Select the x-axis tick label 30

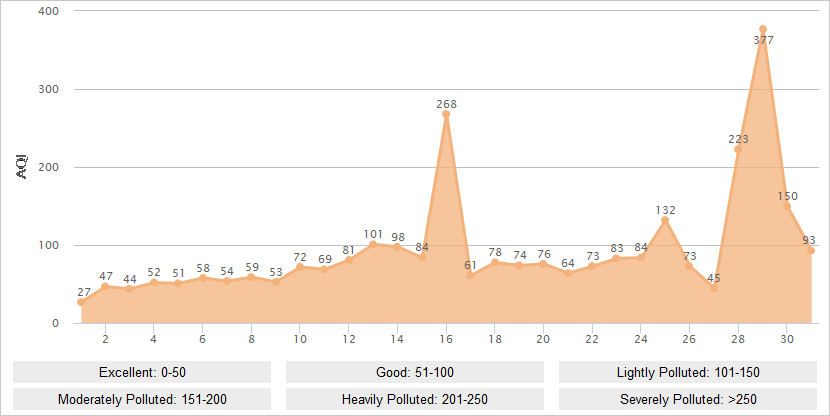click(x=787, y=339)
